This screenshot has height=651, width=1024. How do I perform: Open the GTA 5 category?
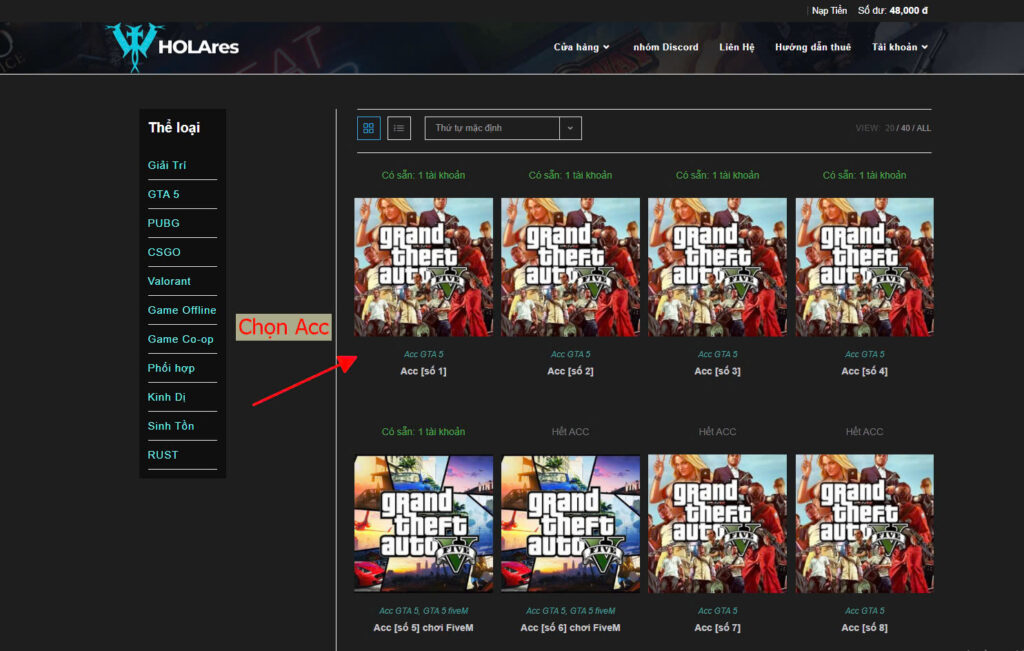[163, 194]
